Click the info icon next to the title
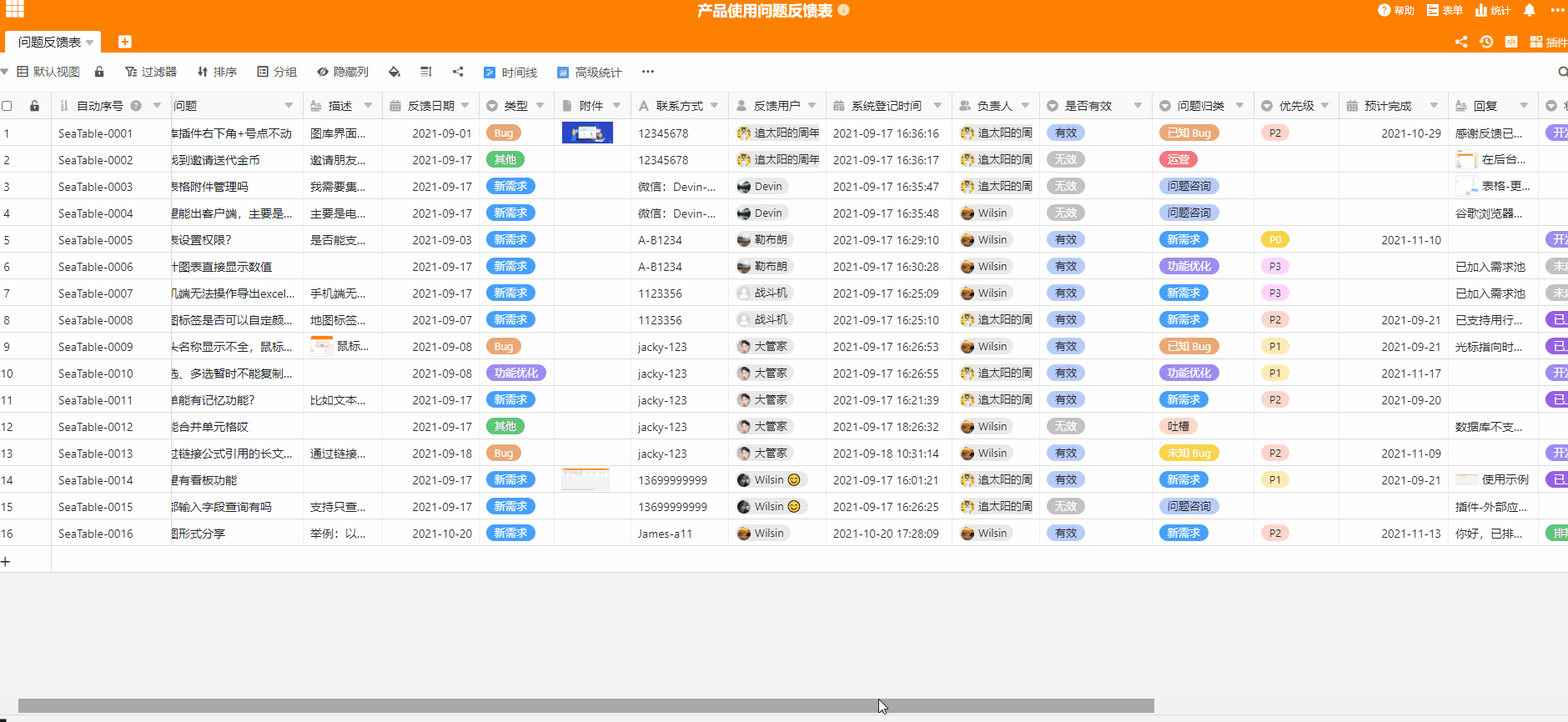The width and height of the screenshot is (1568, 722). click(x=843, y=10)
